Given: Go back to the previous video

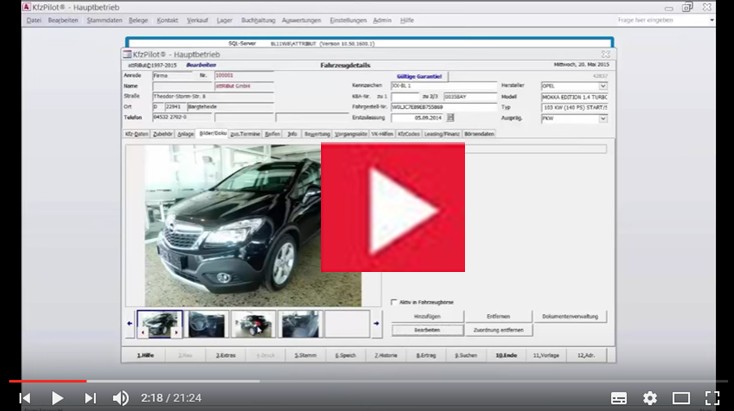Looking at the screenshot, I should coord(24,397).
